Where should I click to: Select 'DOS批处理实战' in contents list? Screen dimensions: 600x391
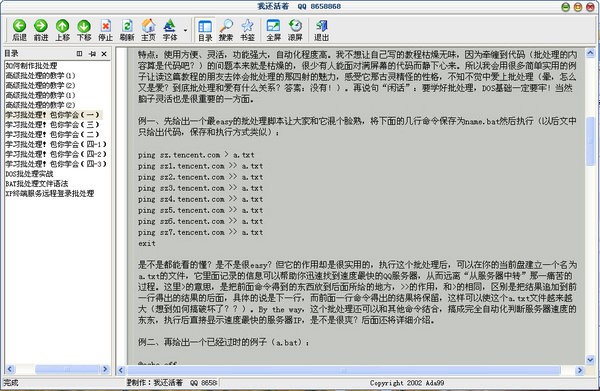[x=29, y=174]
